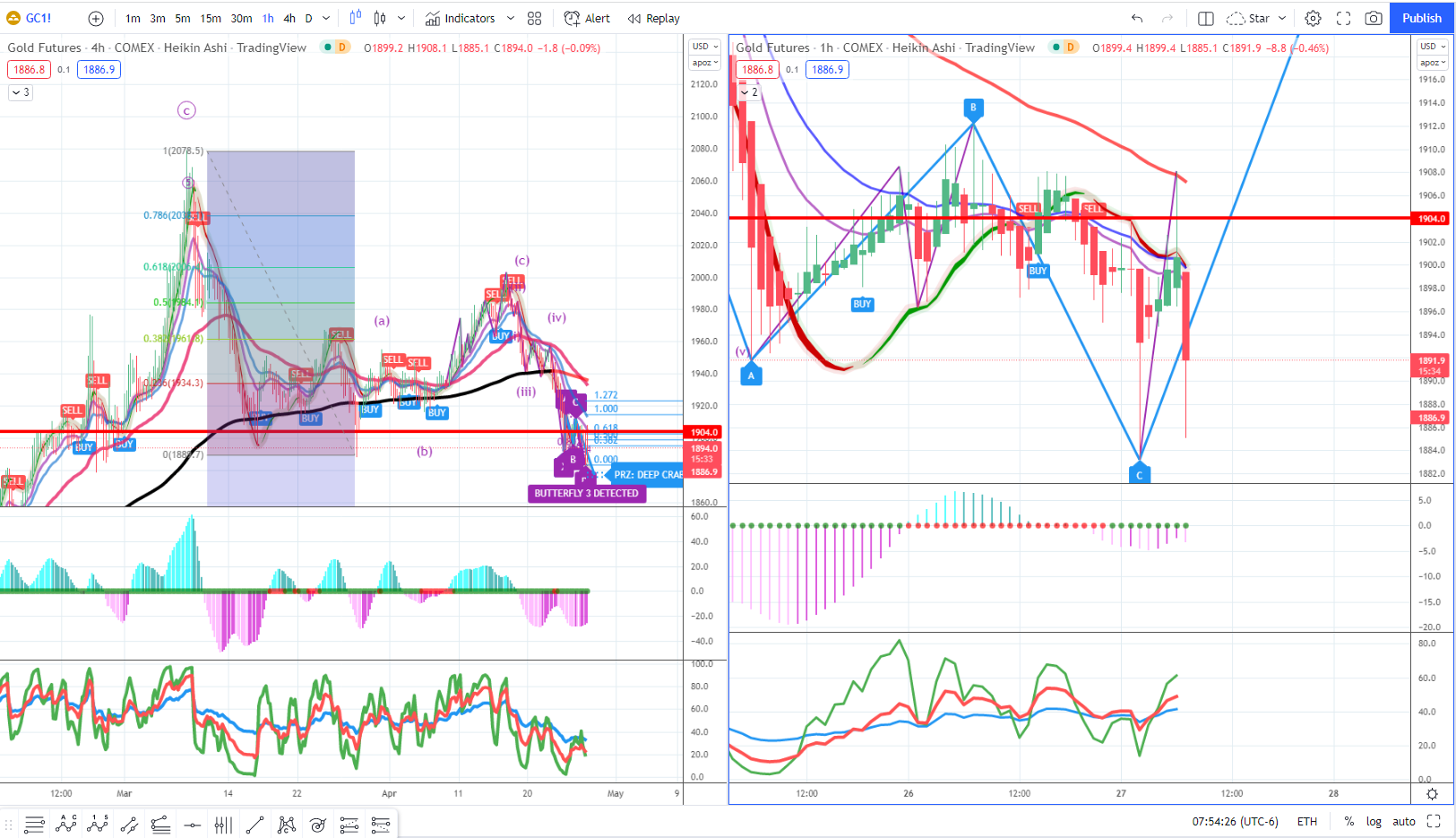Open apoz unit dropdown on 1h chart

pyautogui.click(x=1434, y=63)
